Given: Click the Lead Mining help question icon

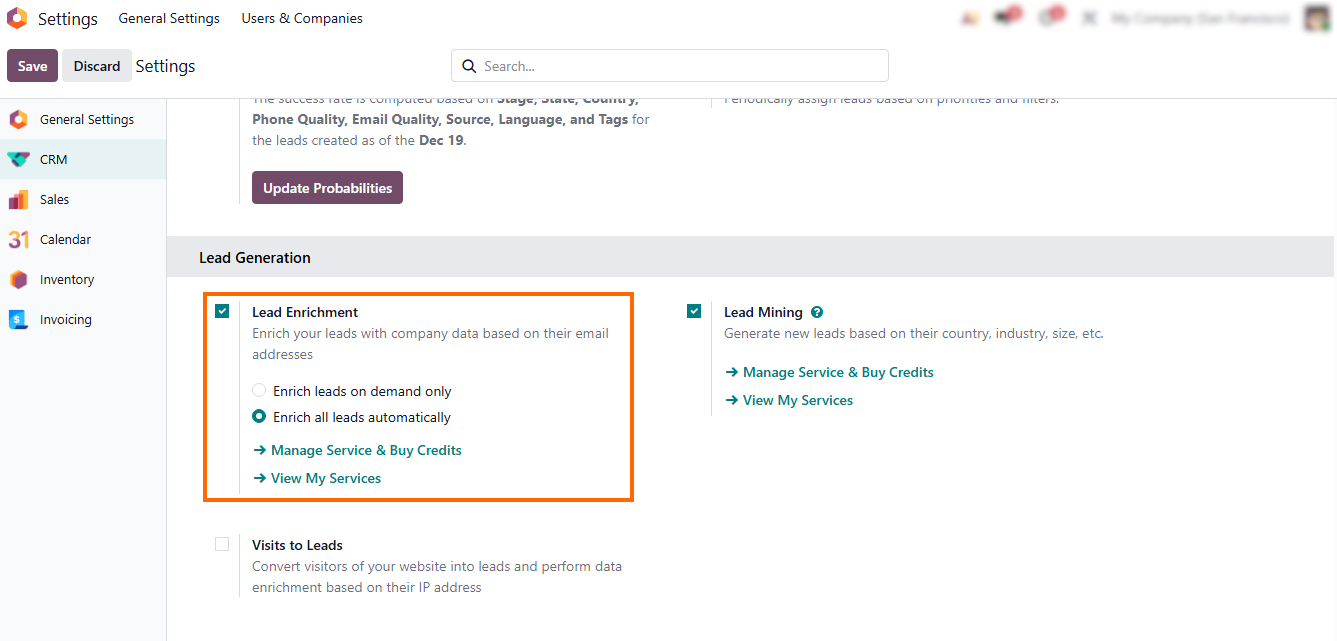Looking at the screenshot, I should 817,312.
